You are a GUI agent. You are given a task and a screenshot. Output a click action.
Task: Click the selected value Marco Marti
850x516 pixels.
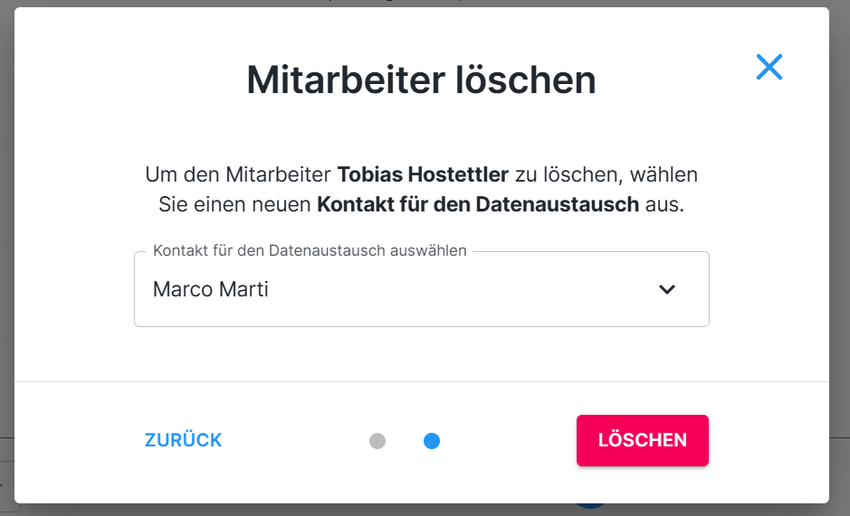click(x=211, y=290)
